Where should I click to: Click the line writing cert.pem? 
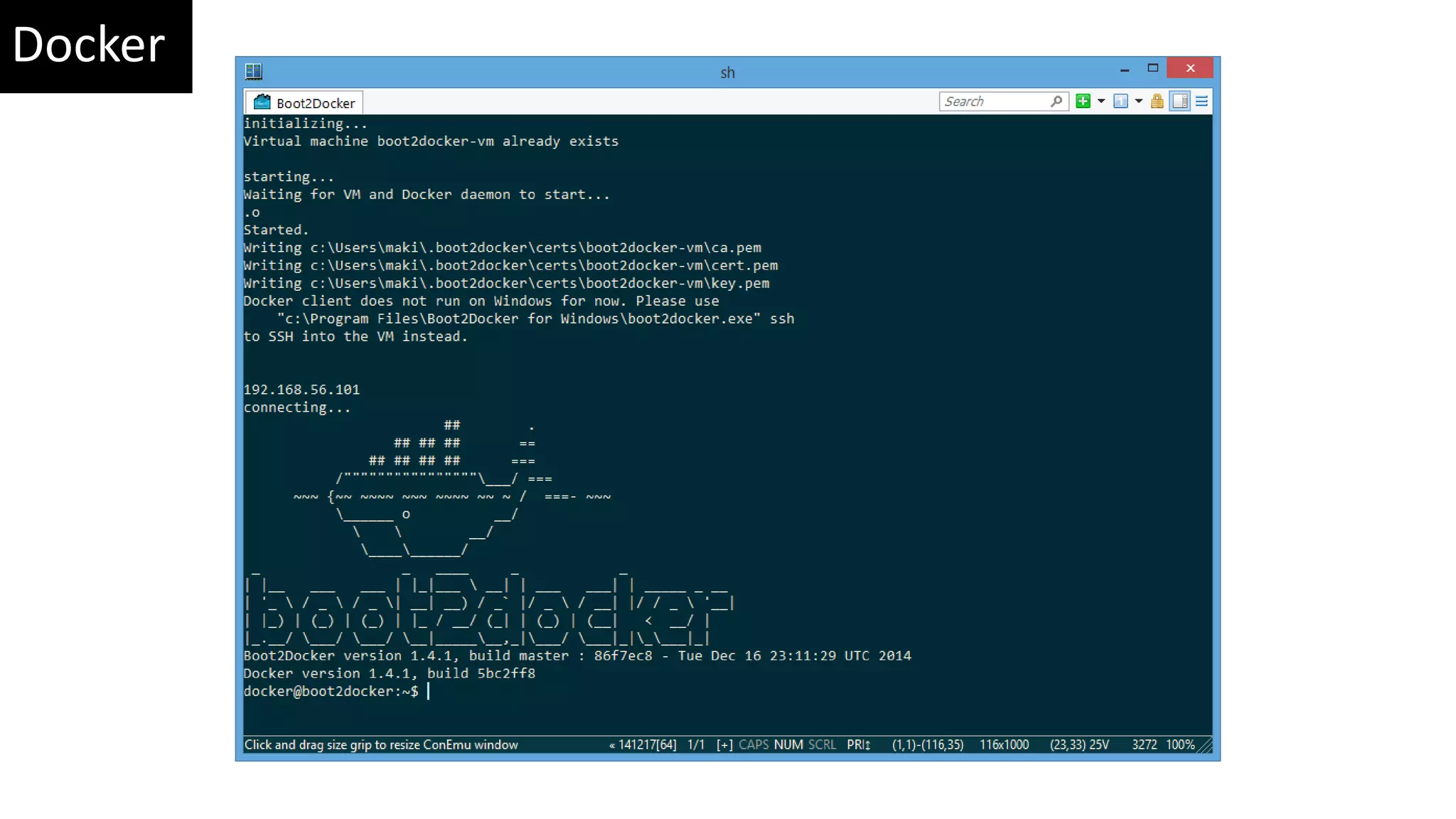coord(510,265)
